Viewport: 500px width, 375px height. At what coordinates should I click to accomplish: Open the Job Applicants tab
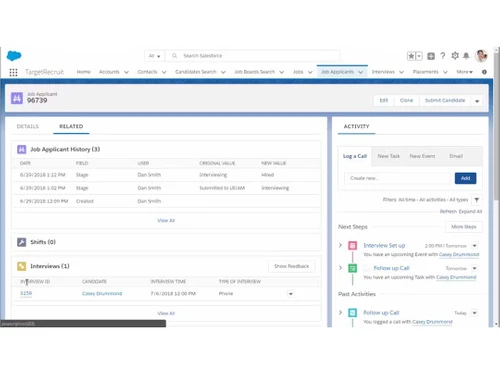(x=337, y=72)
